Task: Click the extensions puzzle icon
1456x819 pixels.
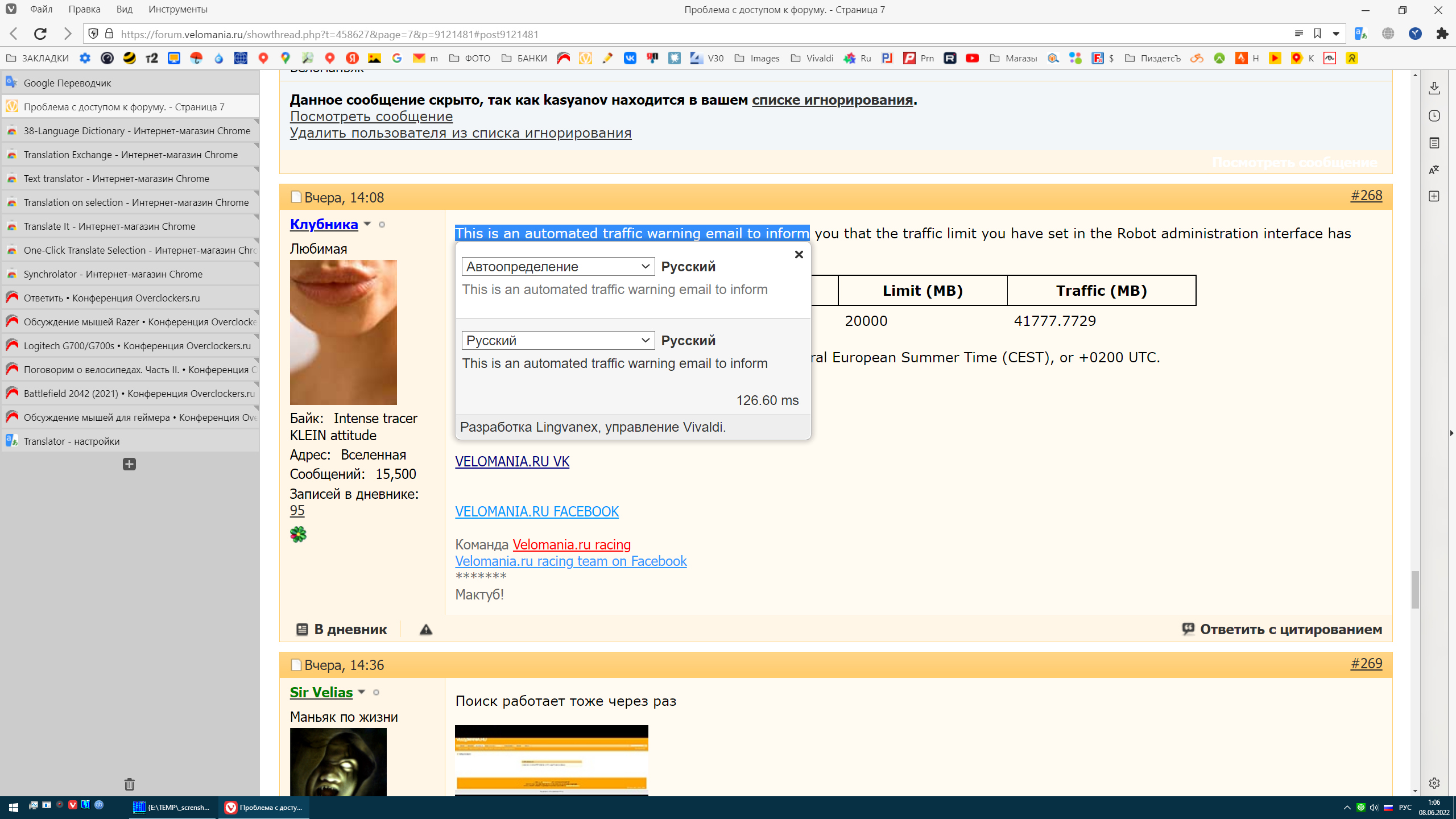Action: [x=1442, y=34]
